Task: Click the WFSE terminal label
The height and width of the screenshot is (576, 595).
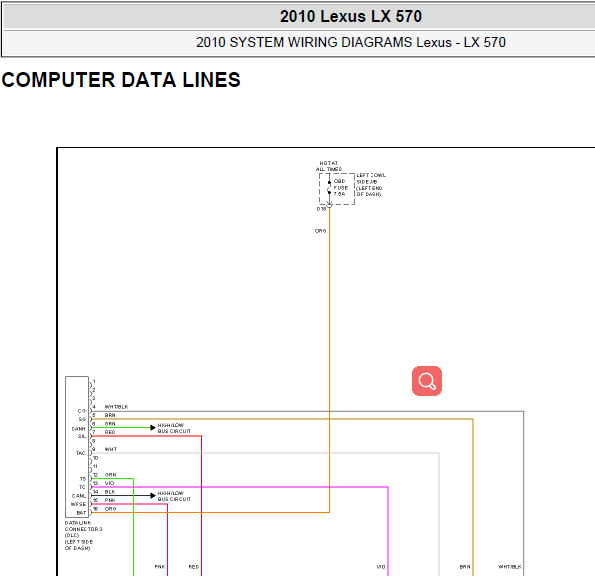Action: pyautogui.click(x=78, y=504)
